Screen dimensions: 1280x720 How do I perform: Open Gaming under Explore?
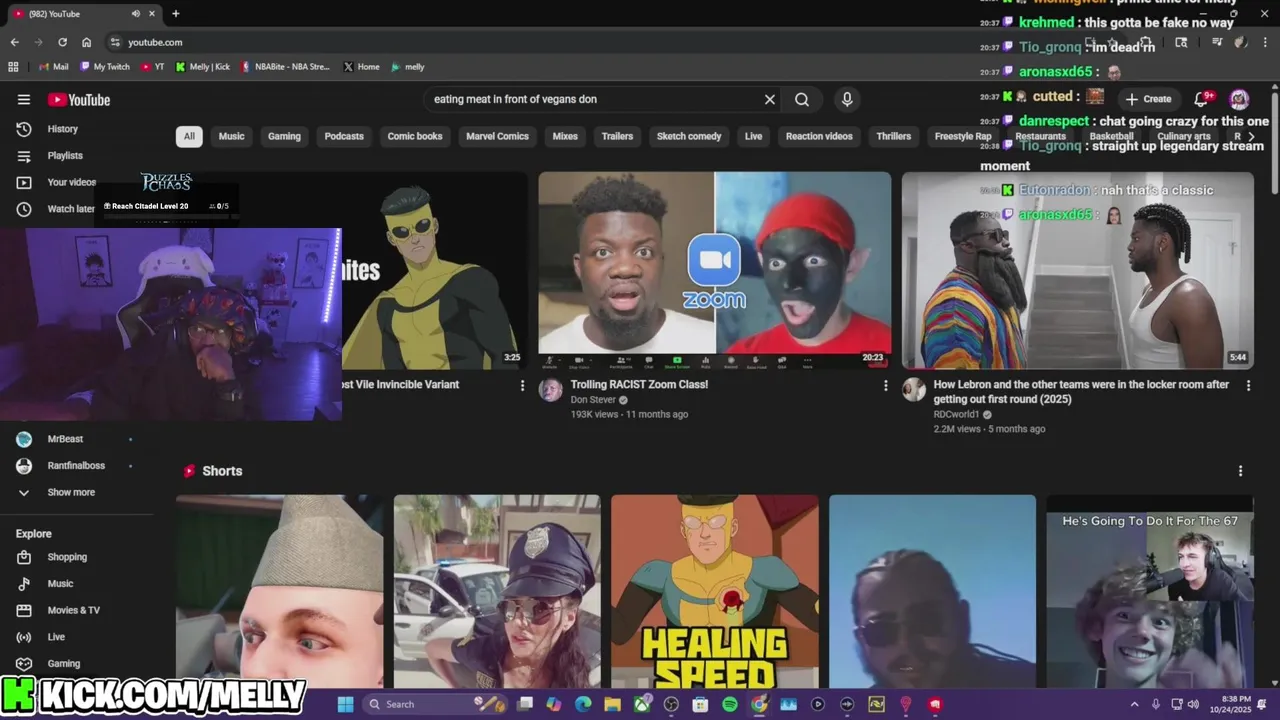tap(63, 663)
